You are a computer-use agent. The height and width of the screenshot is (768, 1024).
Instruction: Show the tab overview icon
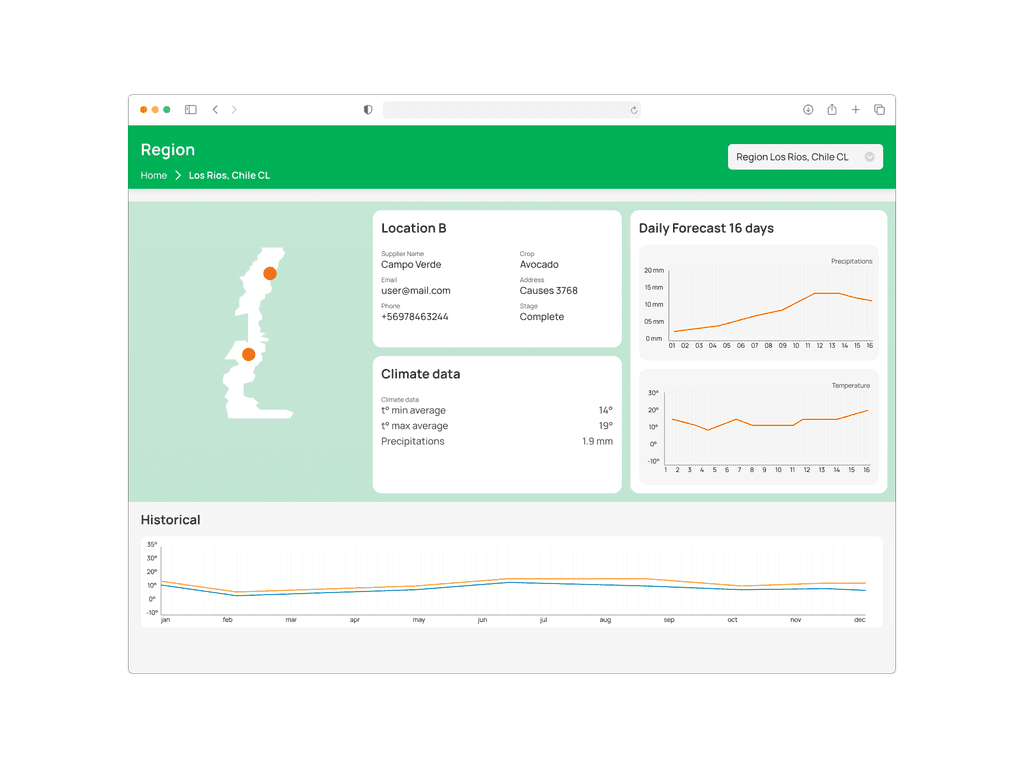879,110
